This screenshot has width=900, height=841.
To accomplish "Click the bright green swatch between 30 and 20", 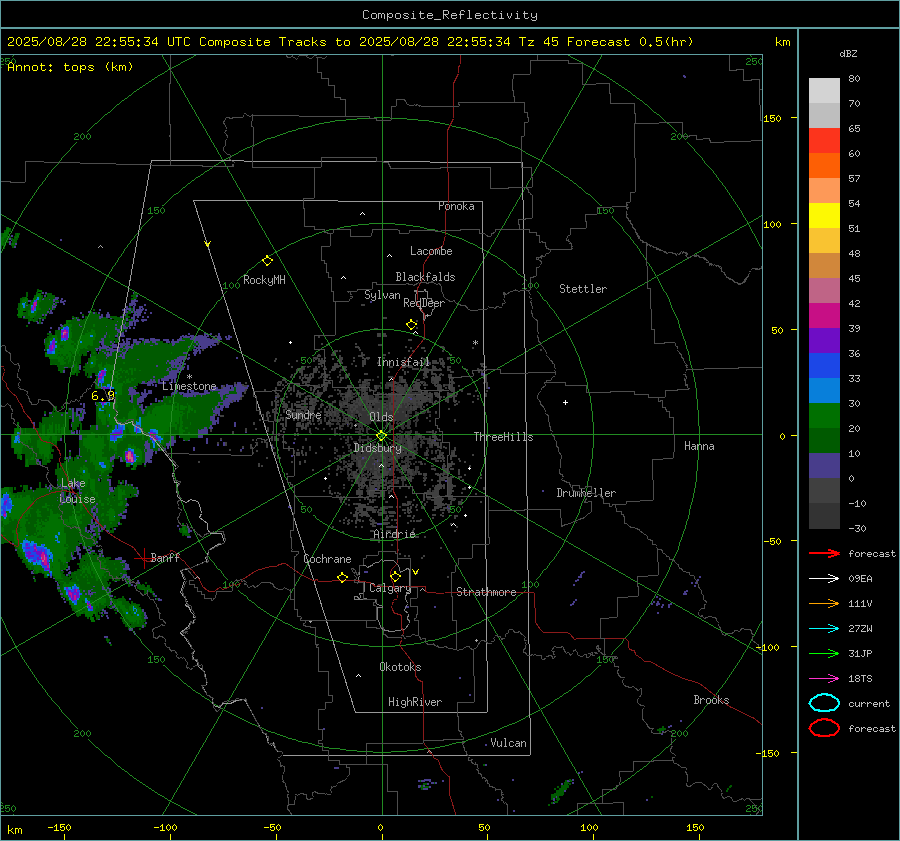I will pos(824,416).
